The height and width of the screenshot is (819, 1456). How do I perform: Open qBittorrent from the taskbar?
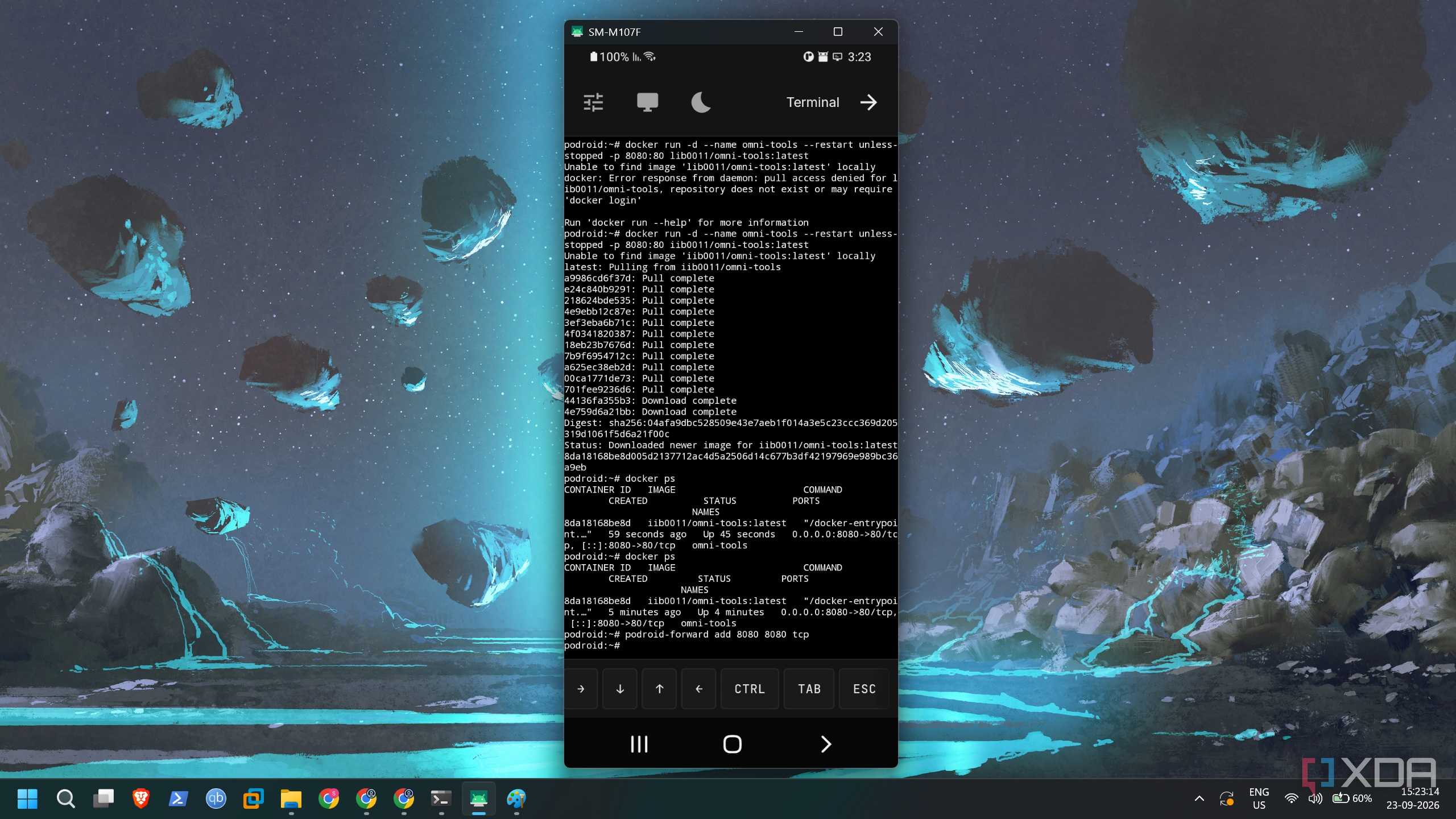click(216, 799)
